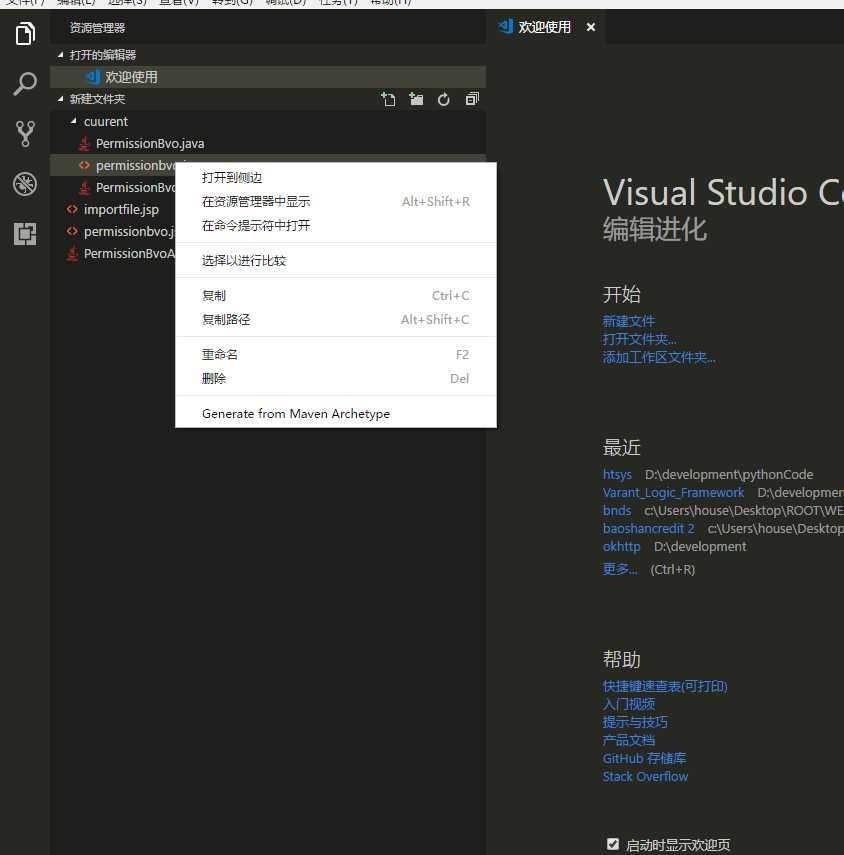Image resolution: width=844 pixels, height=855 pixels.
Task: Choose Generate from Maven Archetype
Action: coord(336,414)
